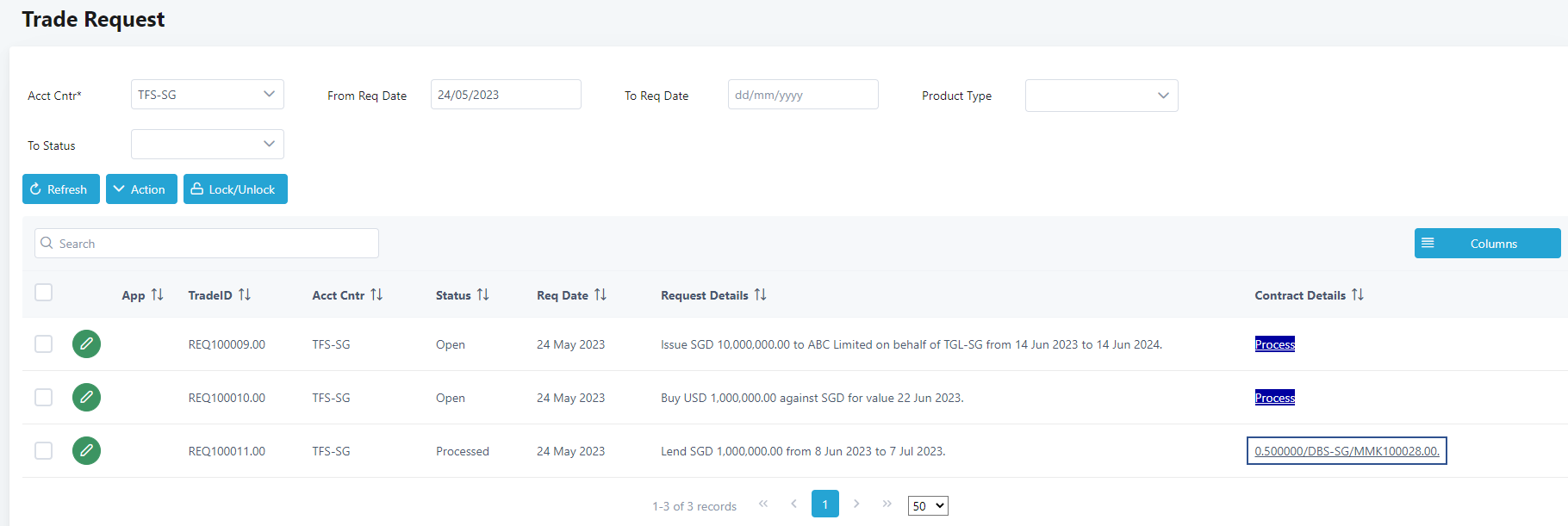The height and width of the screenshot is (526, 1568).
Task: Sort by Contract Details column
Action: (1358, 295)
